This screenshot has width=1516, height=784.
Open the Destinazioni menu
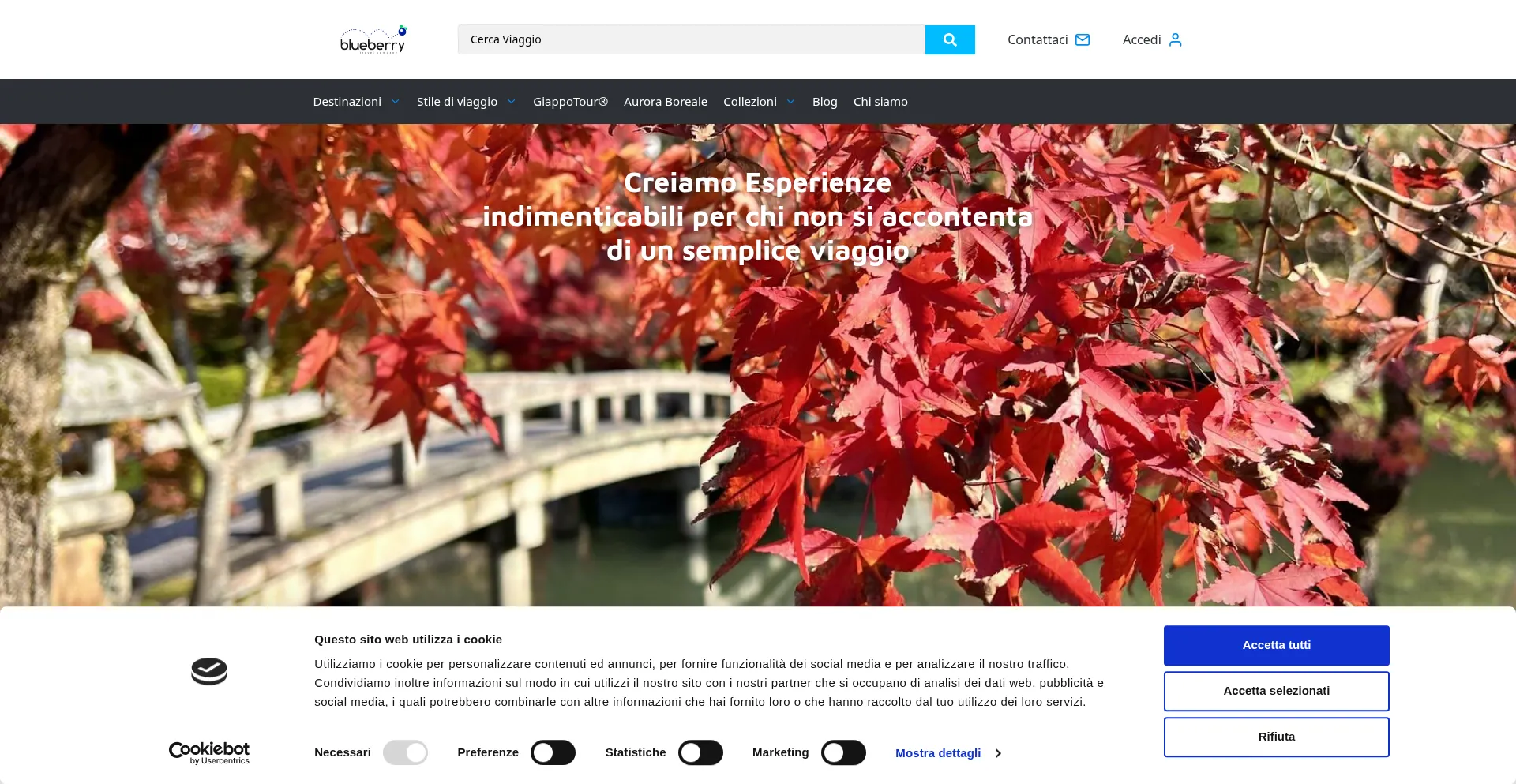pyautogui.click(x=347, y=102)
